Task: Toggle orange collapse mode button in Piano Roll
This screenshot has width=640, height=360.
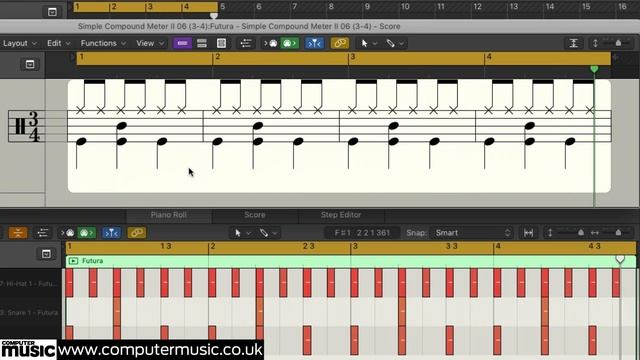Action: coord(18,233)
